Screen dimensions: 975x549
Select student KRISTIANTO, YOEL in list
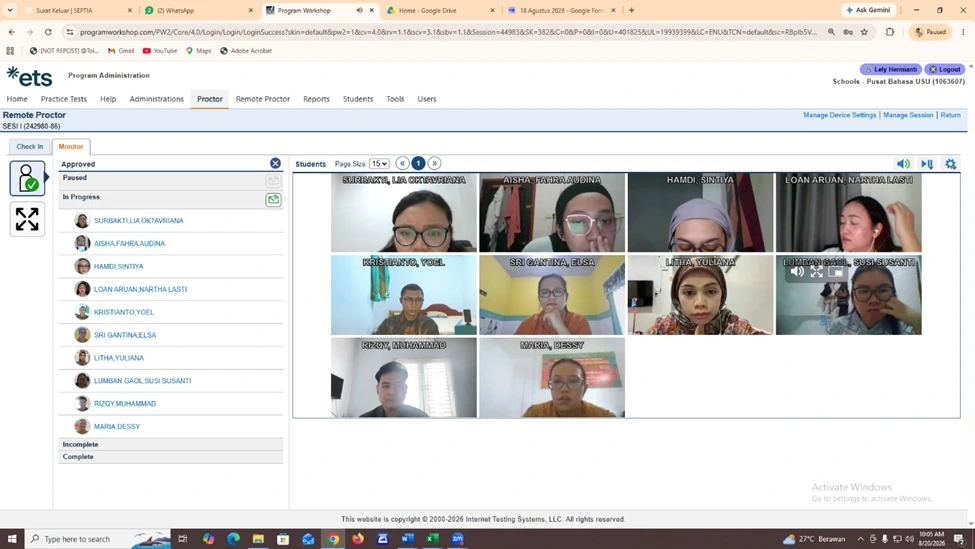pyautogui.click(x=124, y=312)
